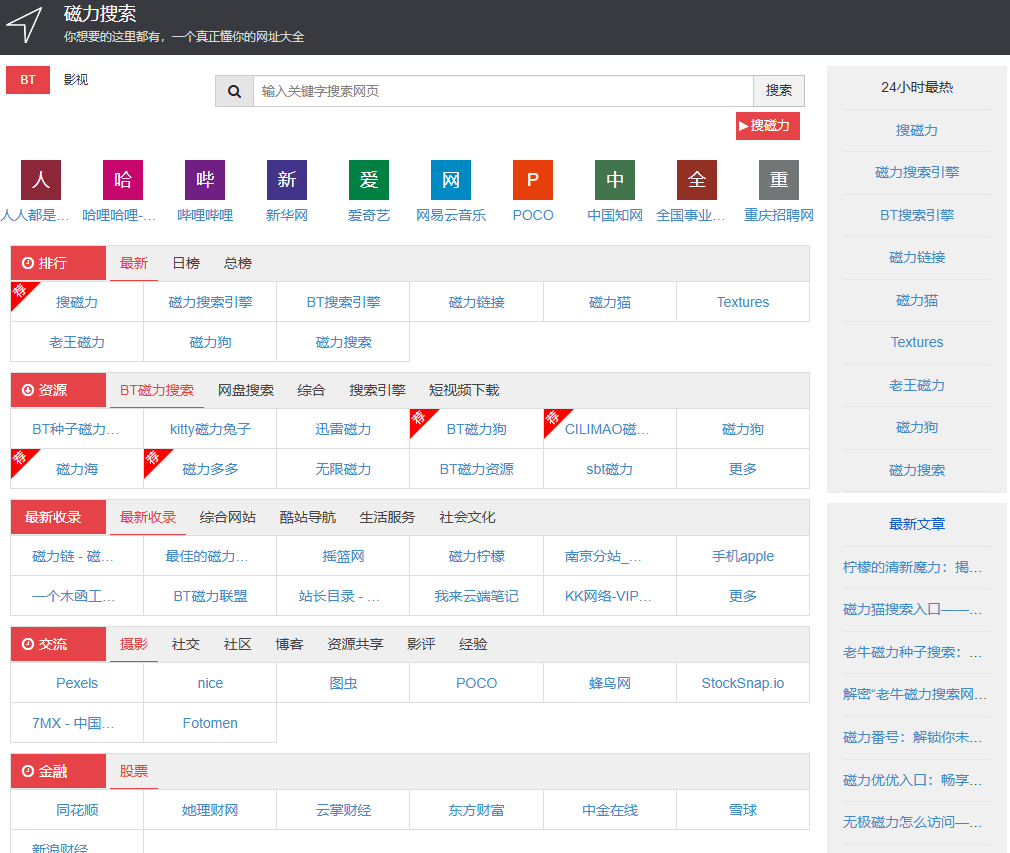Screen dimensions: 1010x853
Task: Open the 磁力猫 link in 24小时最热
Action: (917, 300)
